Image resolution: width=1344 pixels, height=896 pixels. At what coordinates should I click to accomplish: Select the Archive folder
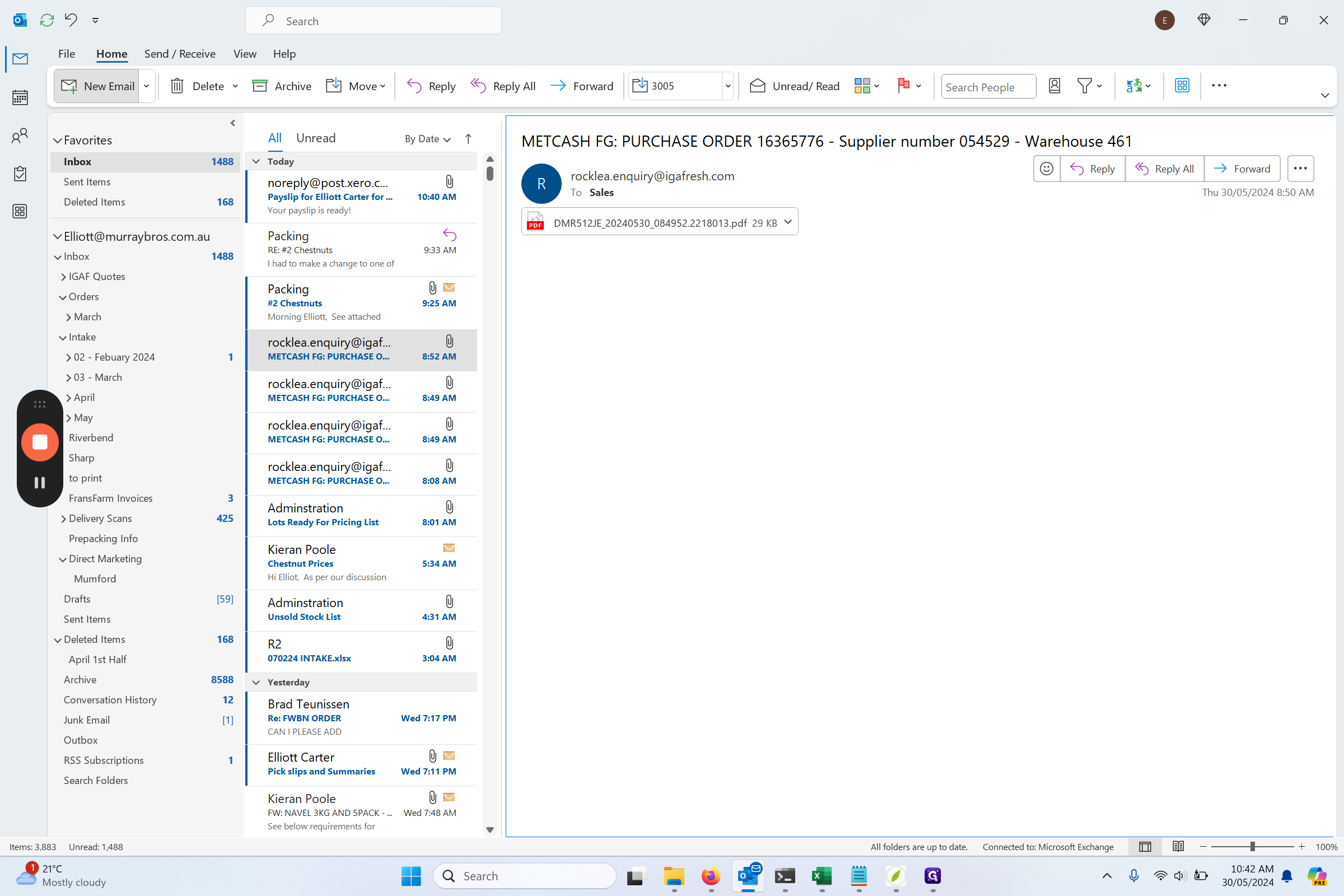tap(146, 679)
